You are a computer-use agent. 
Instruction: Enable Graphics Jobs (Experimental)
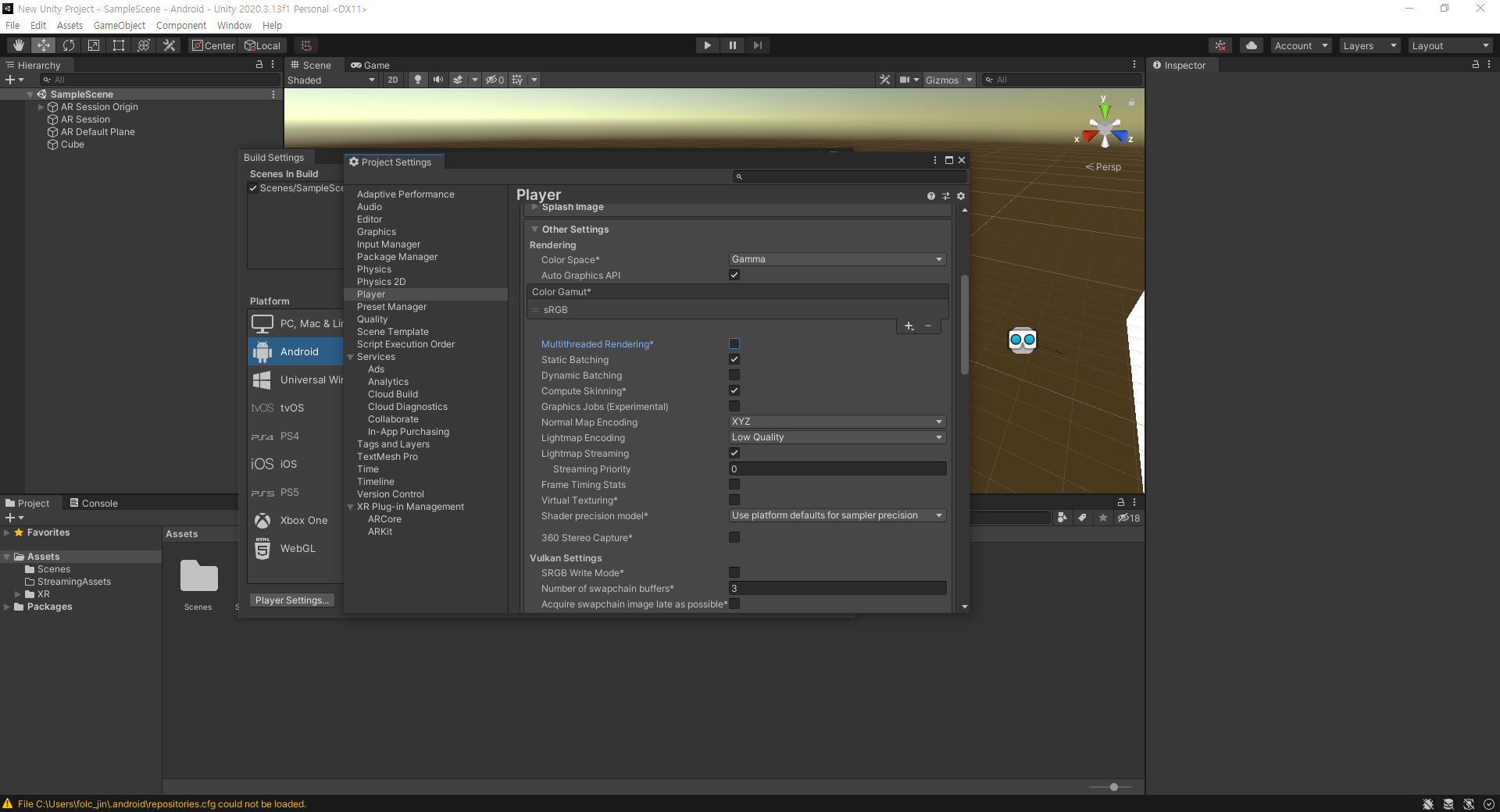point(734,406)
